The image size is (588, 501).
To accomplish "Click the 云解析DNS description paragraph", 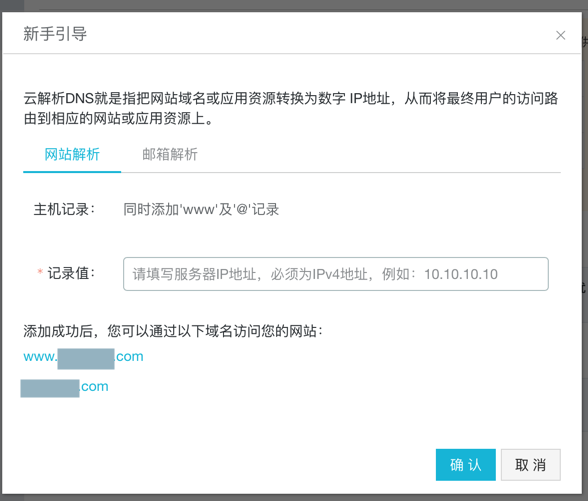I will pyautogui.click(x=291, y=108).
